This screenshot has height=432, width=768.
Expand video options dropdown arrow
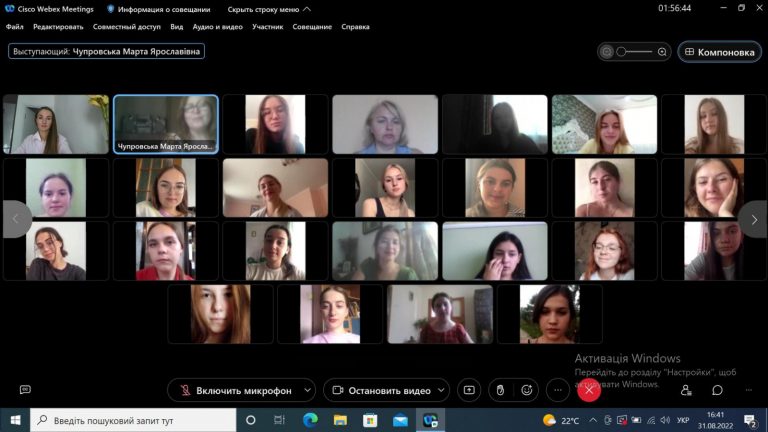441,390
